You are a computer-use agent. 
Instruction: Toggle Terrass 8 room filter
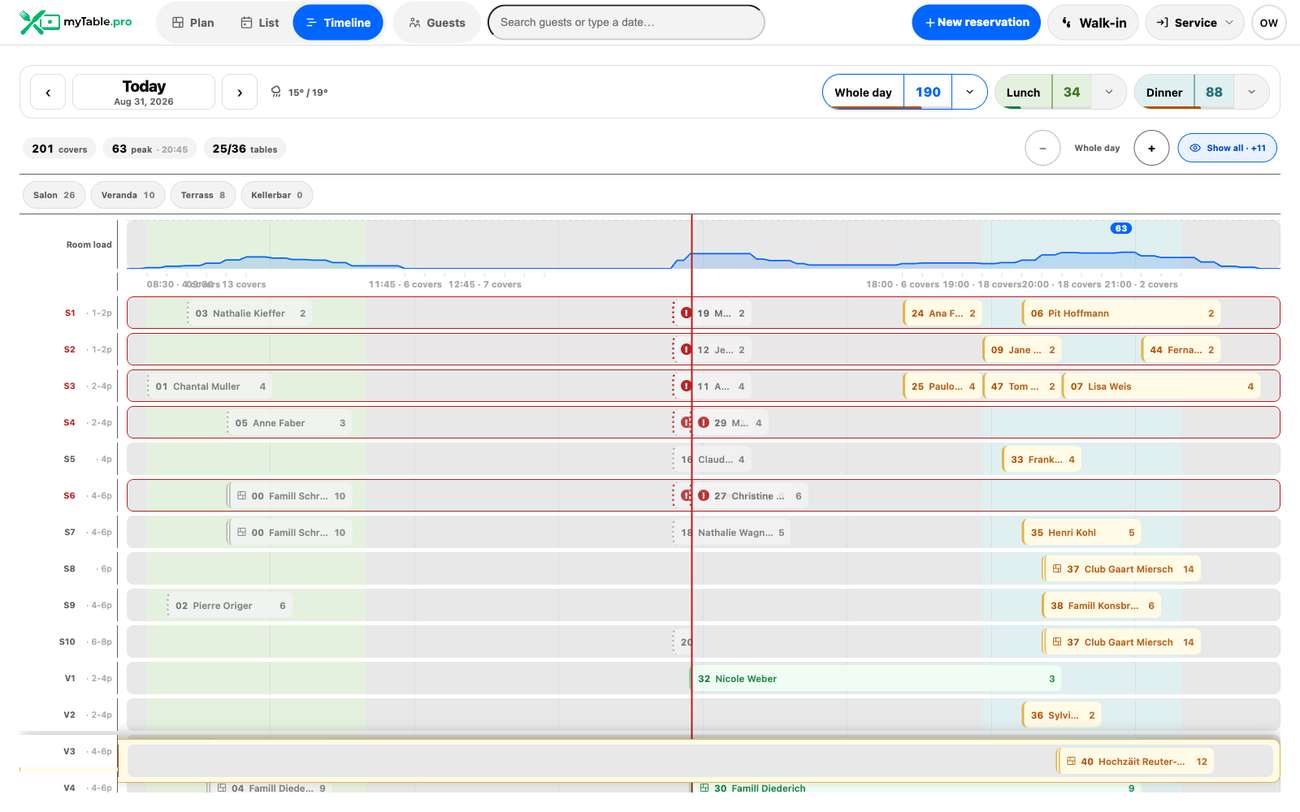tap(203, 195)
